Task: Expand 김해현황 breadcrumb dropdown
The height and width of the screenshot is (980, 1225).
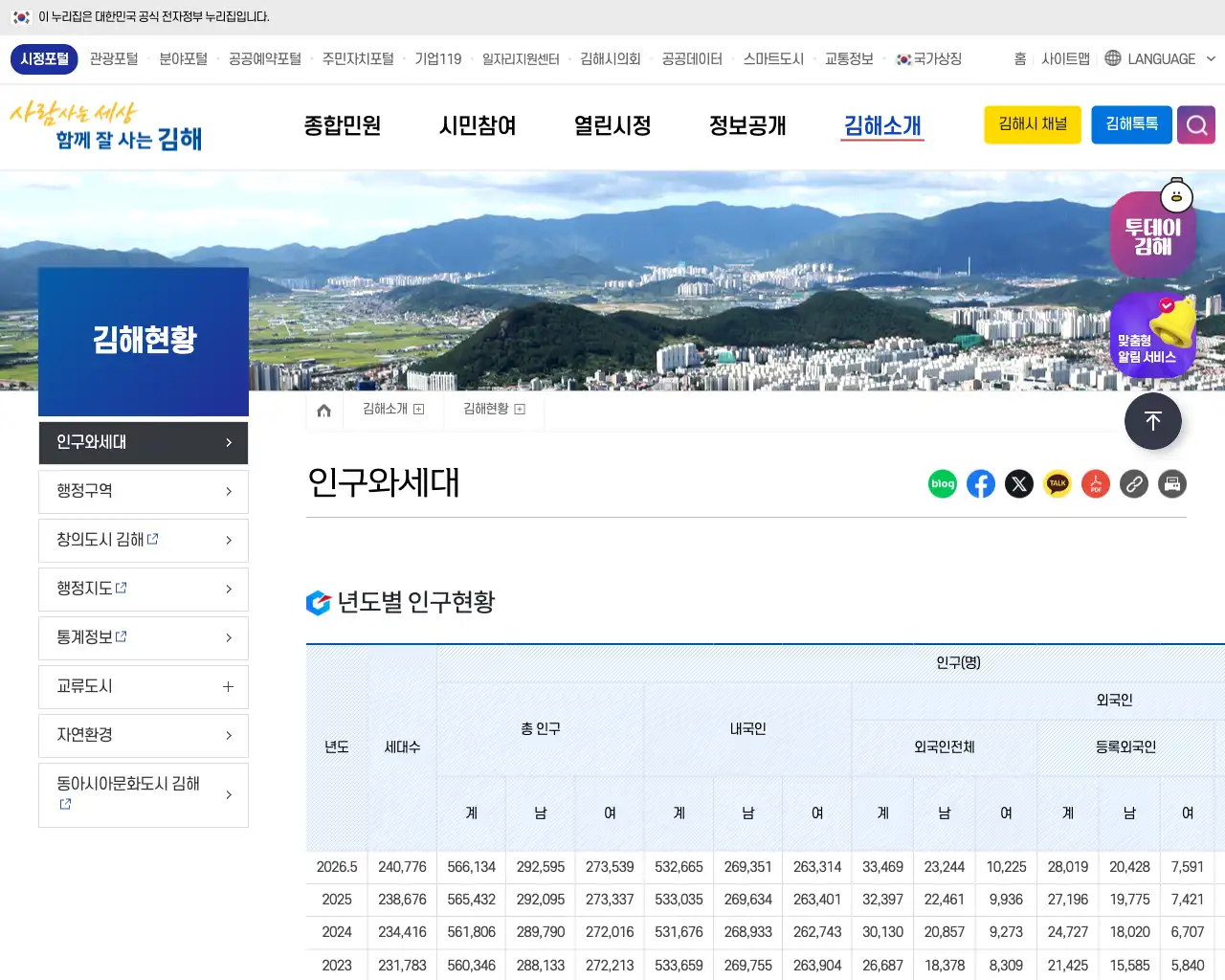Action: 520,410
